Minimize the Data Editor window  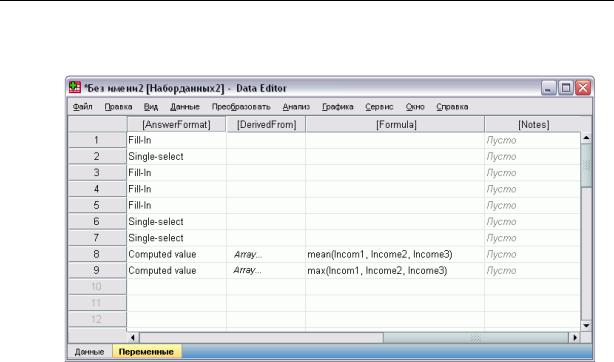pyautogui.click(x=548, y=88)
